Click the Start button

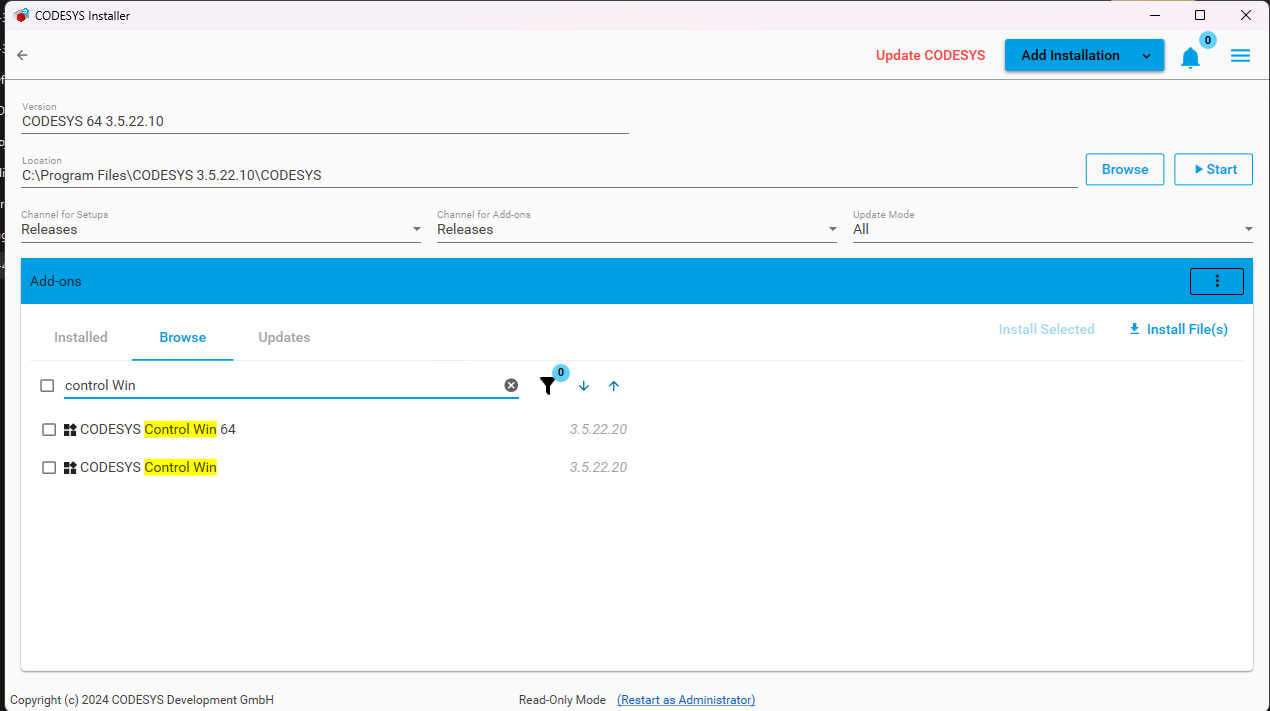1214,169
